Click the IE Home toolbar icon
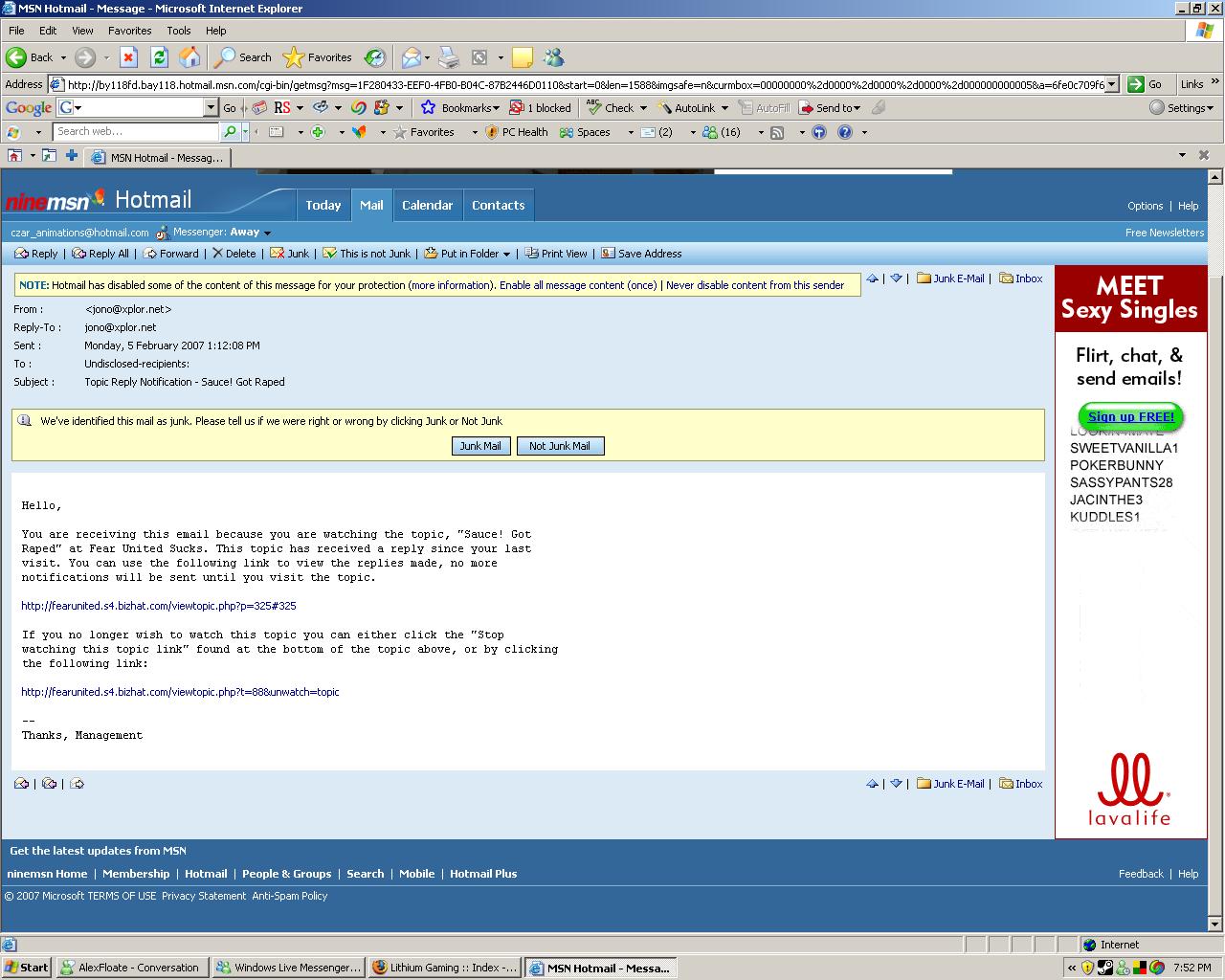Viewport: 1225px width, 980px height. tap(189, 57)
